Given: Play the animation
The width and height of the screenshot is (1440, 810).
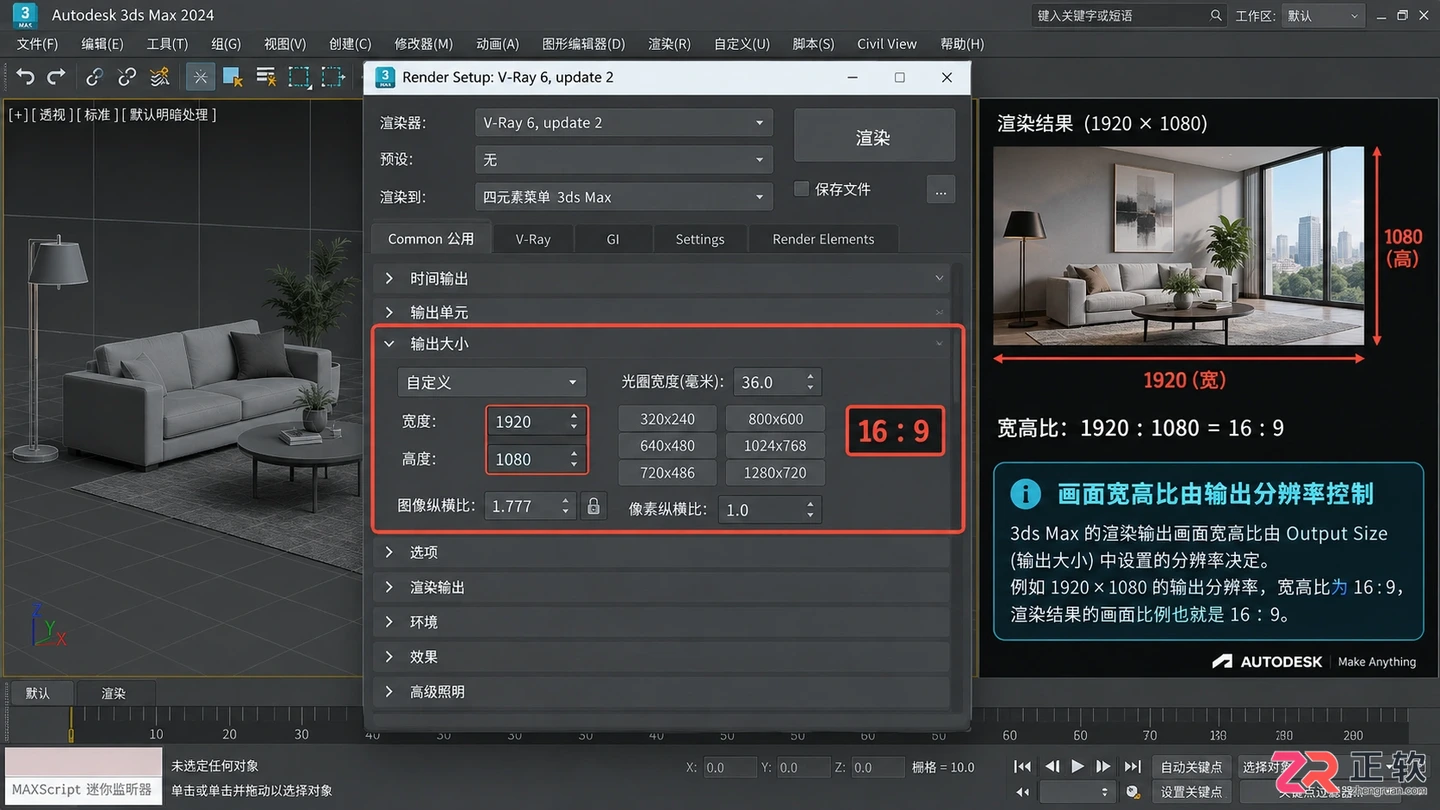Looking at the screenshot, I should 1077,766.
